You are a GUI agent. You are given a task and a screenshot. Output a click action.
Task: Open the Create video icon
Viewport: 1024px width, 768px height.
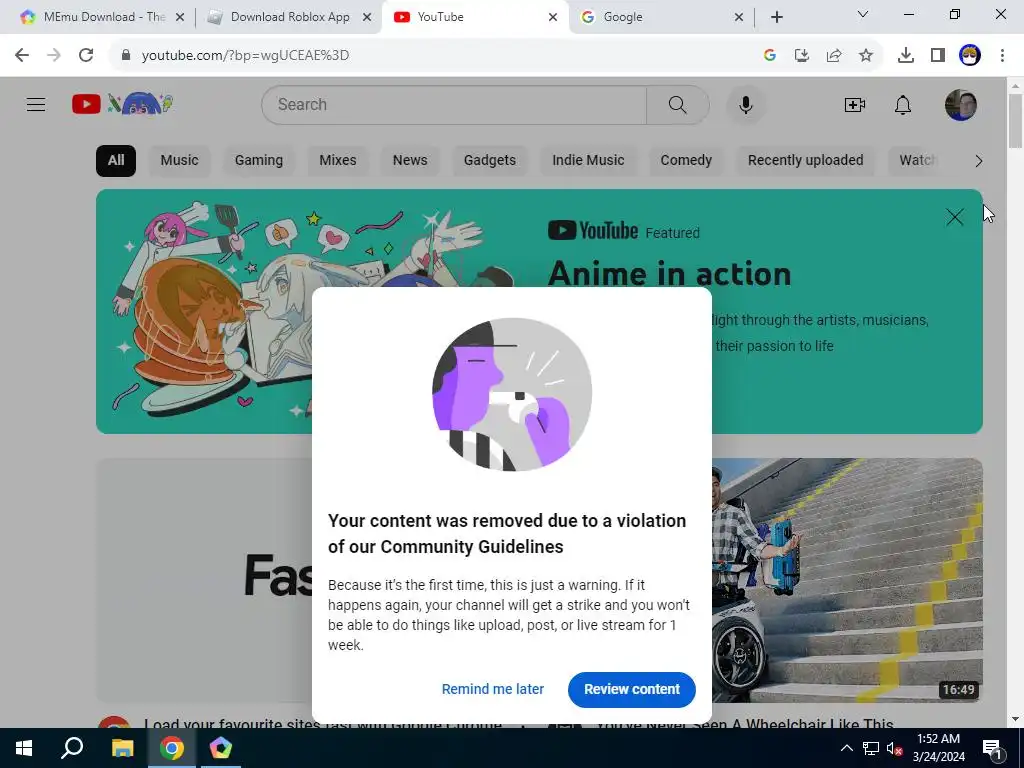pos(854,104)
